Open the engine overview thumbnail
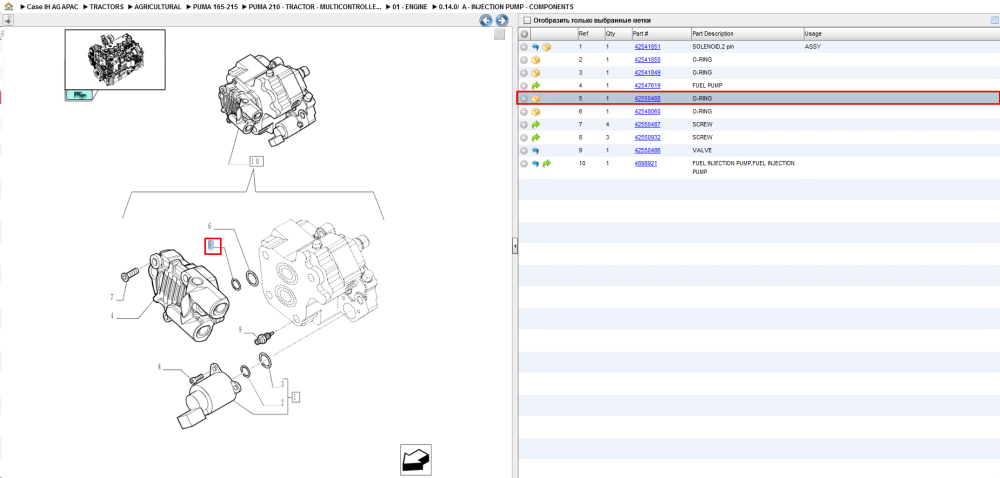The width and height of the screenshot is (1000, 478). click(x=115, y=59)
